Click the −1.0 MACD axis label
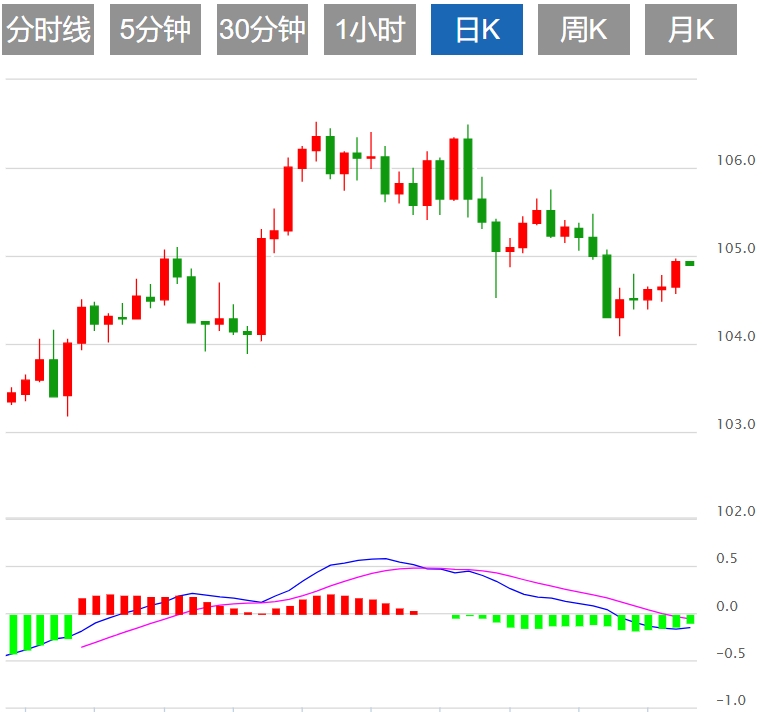This screenshot has width=762, height=712. click(x=730, y=700)
